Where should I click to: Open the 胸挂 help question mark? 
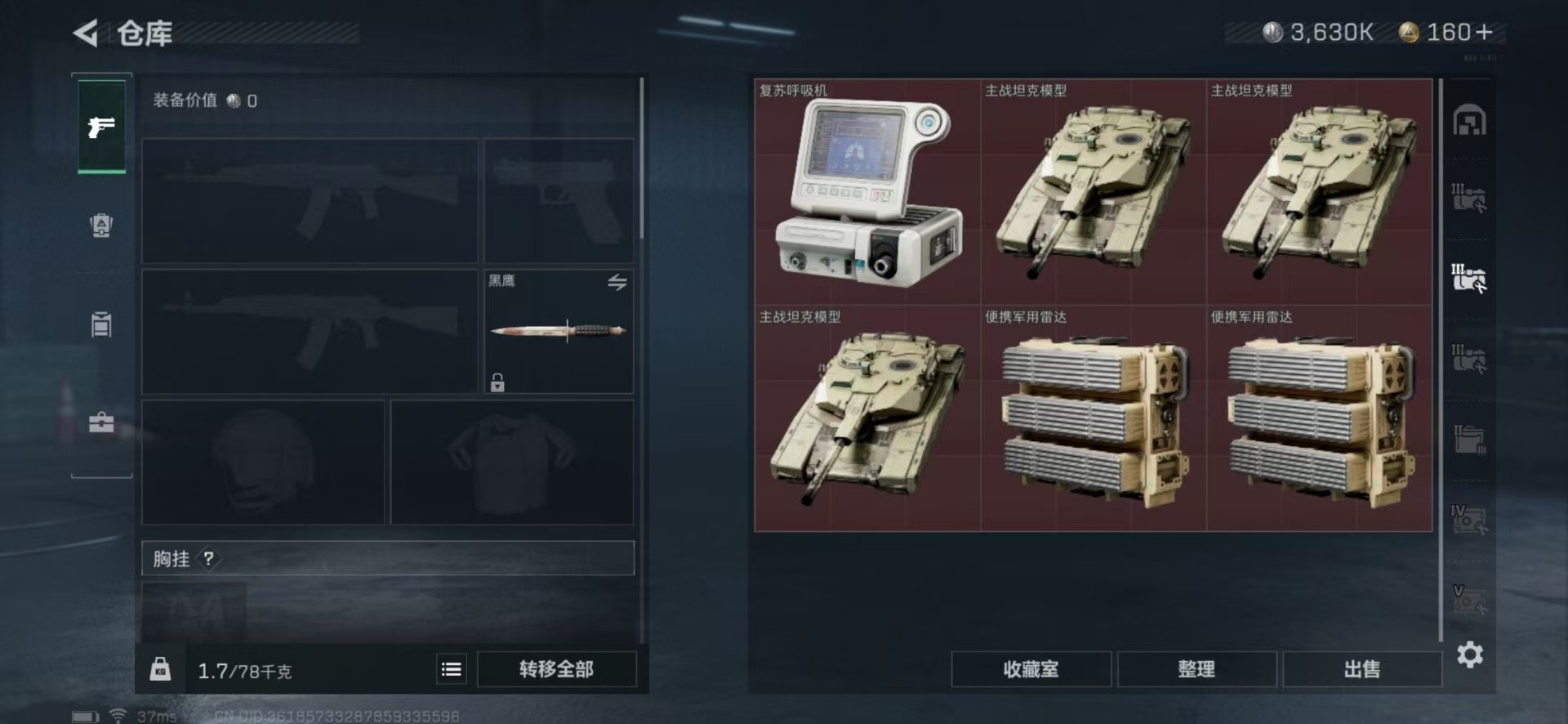coord(209,558)
